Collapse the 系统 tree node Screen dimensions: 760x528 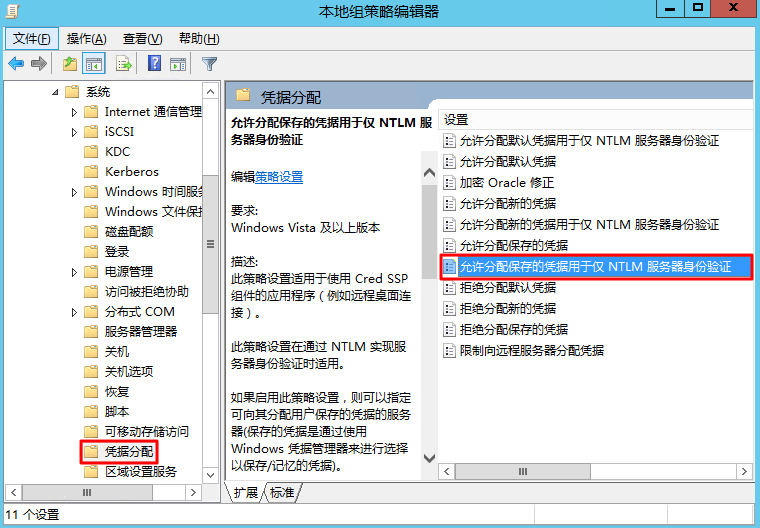point(55,92)
